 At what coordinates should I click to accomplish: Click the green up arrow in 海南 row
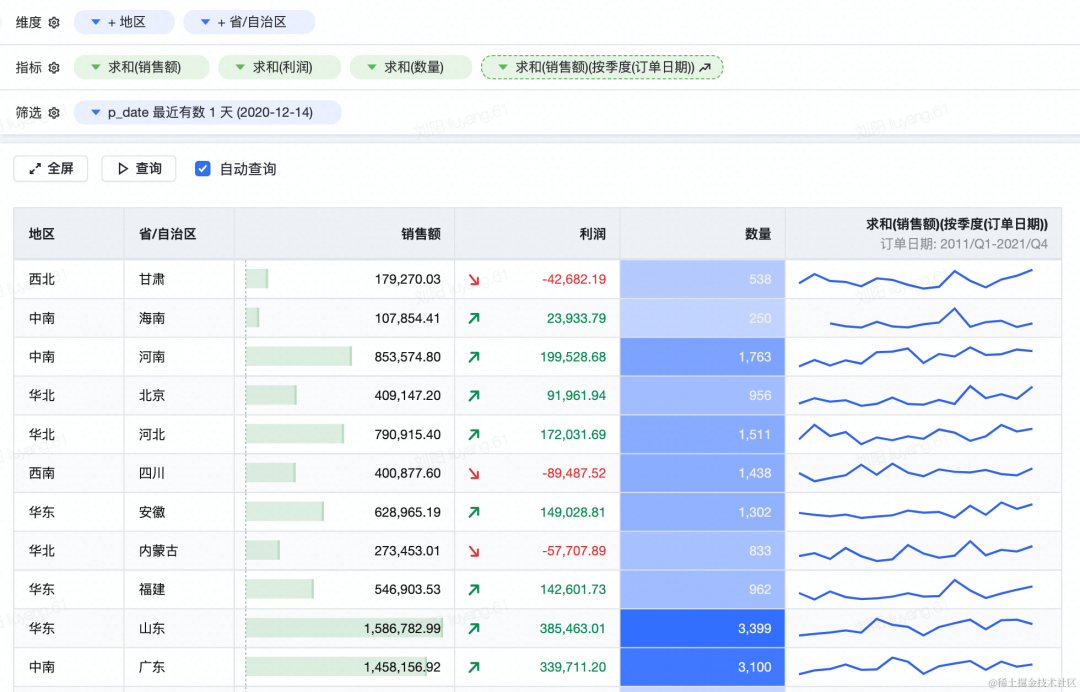click(x=474, y=319)
